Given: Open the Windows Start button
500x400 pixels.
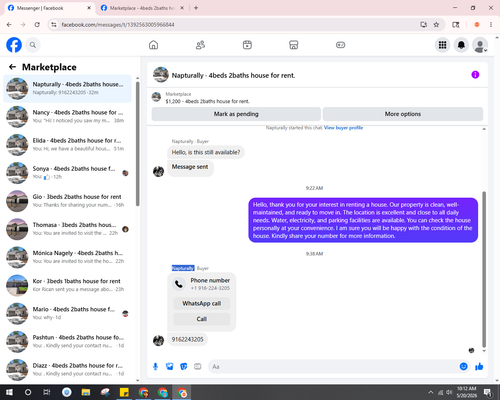Looking at the screenshot, I should pos(9,392).
